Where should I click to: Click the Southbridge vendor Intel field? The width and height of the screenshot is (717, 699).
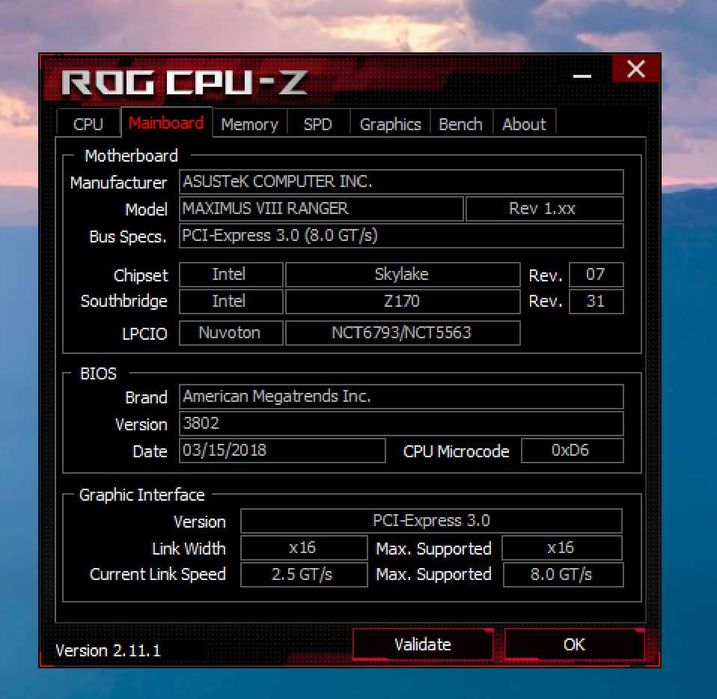click(x=231, y=301)
